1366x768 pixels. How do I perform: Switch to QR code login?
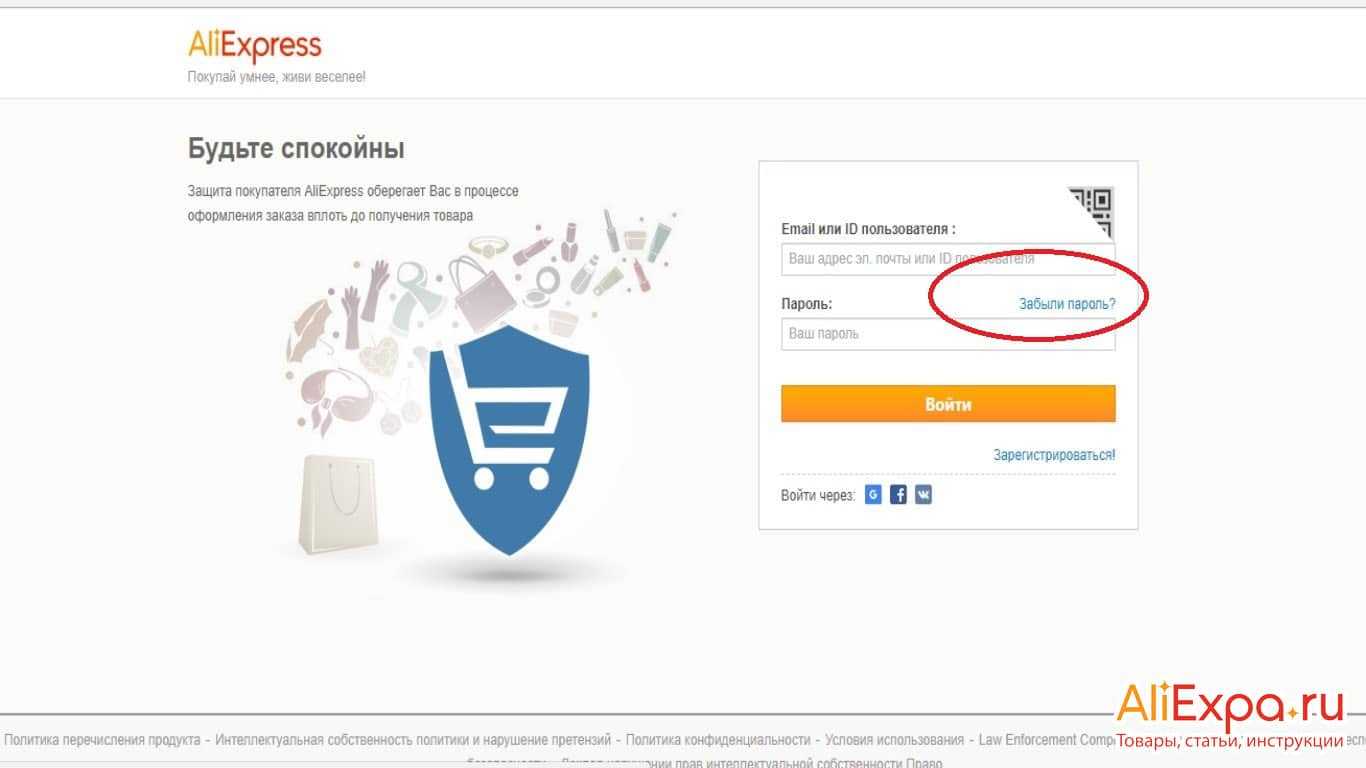point(1094,207)
